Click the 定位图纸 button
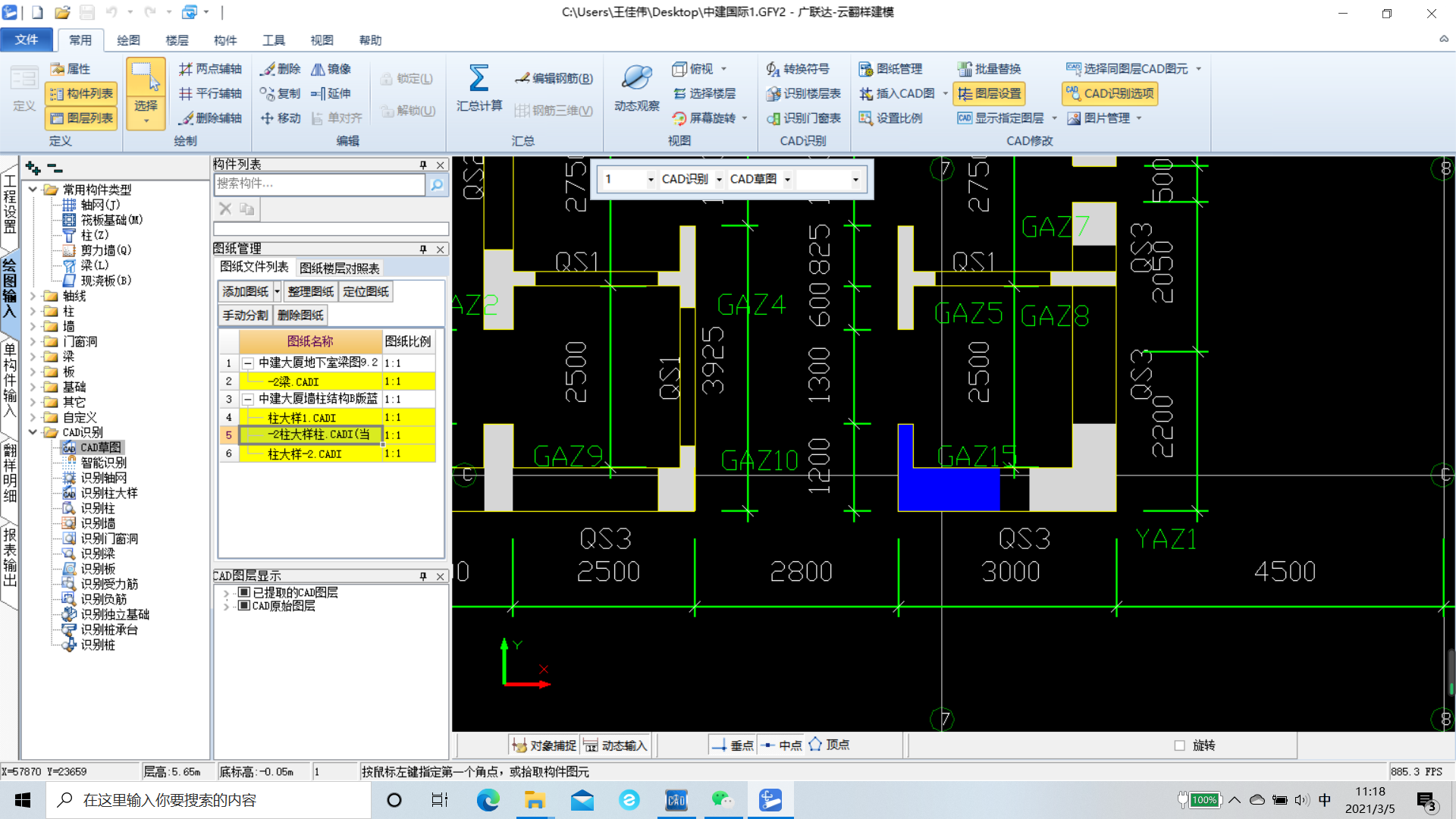 pos(366,292)
